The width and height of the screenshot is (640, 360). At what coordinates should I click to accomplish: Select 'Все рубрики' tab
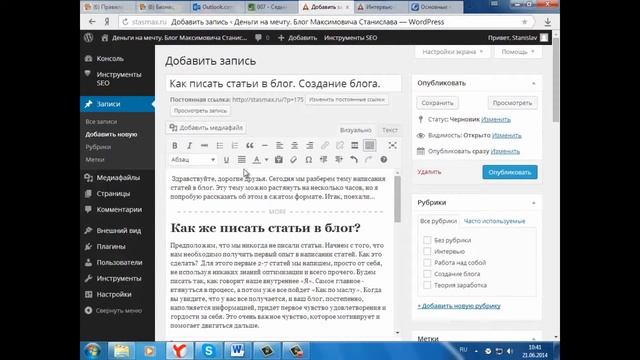pos(438,221)
